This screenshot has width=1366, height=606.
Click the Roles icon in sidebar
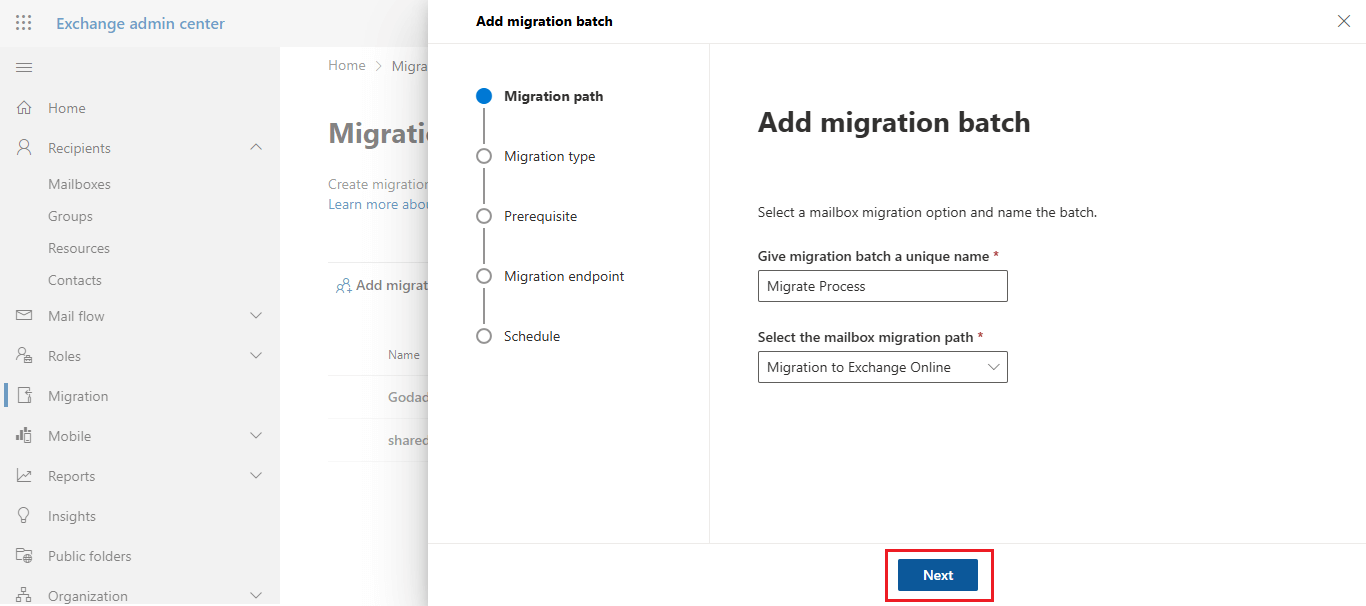tap(25, 356)
